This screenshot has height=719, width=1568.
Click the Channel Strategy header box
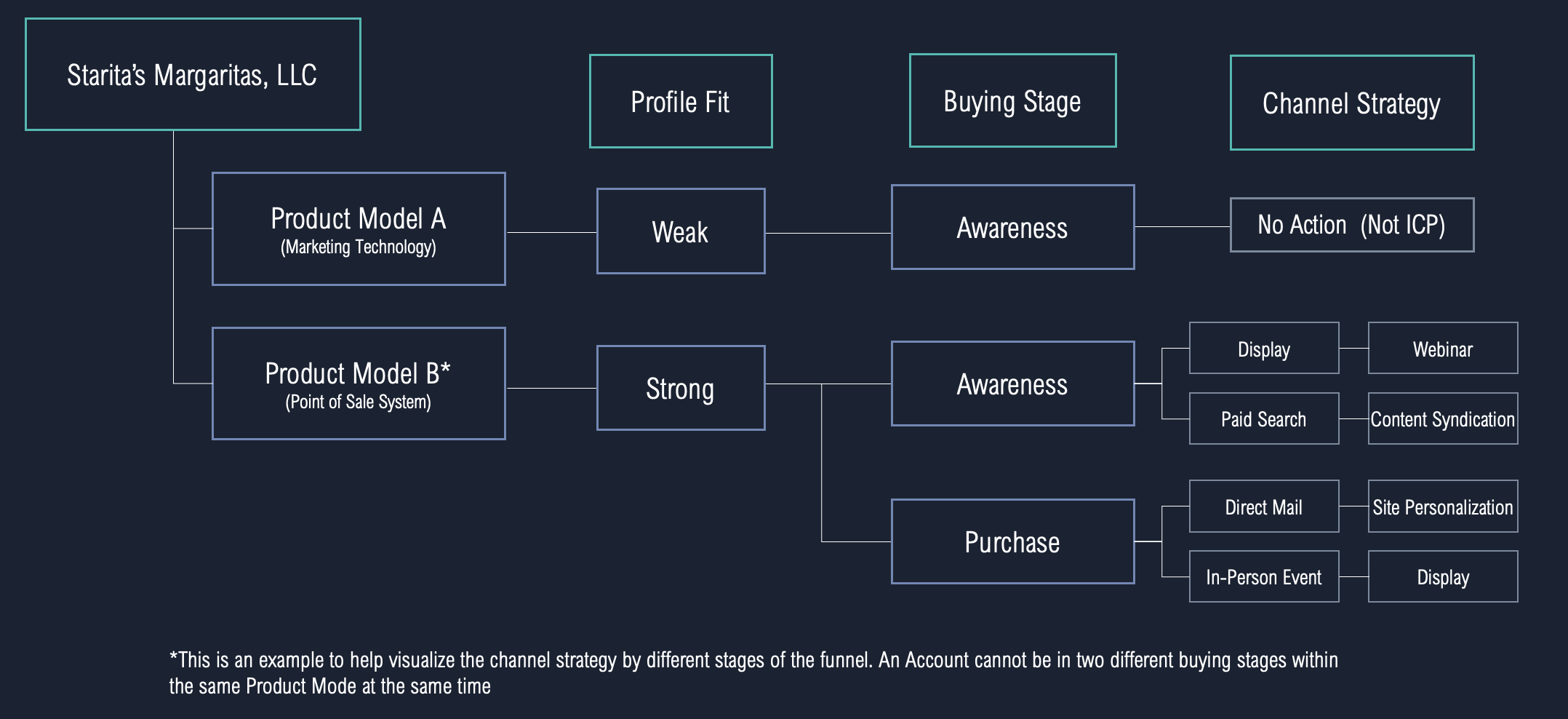coord(1352,103)
